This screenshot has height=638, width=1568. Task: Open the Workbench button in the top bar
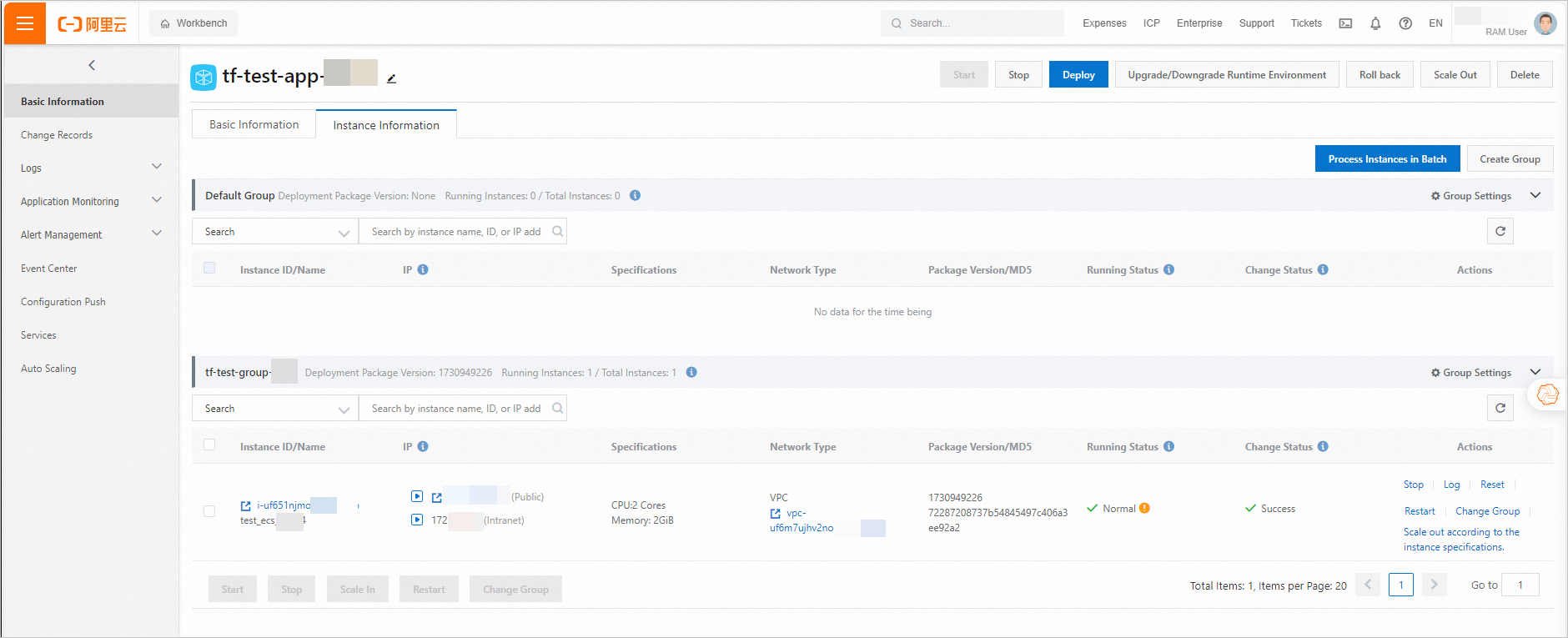pyautogui.click(x=193, y=23)
